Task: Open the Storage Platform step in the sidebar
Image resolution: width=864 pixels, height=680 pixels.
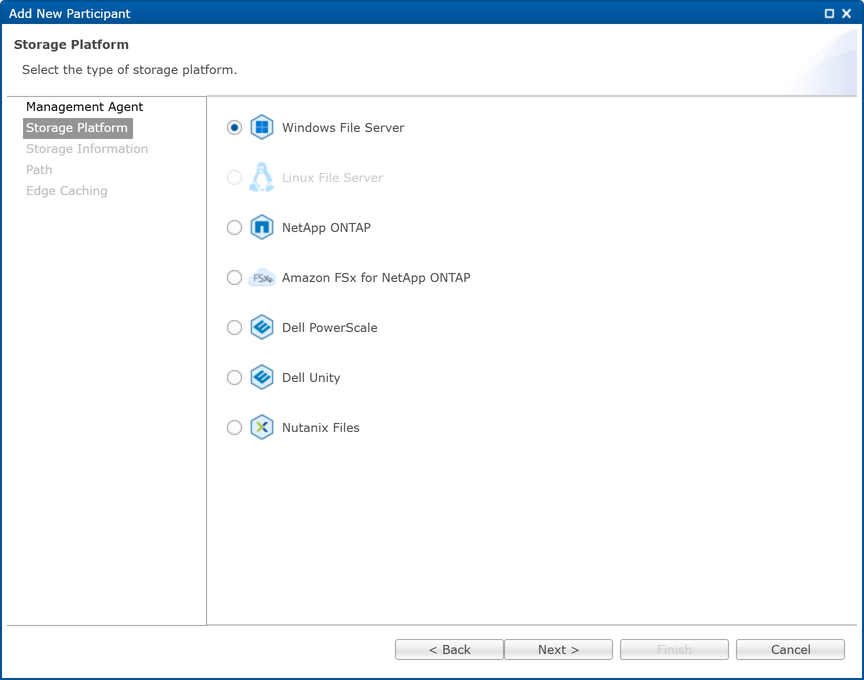Action: pos(77,128)
